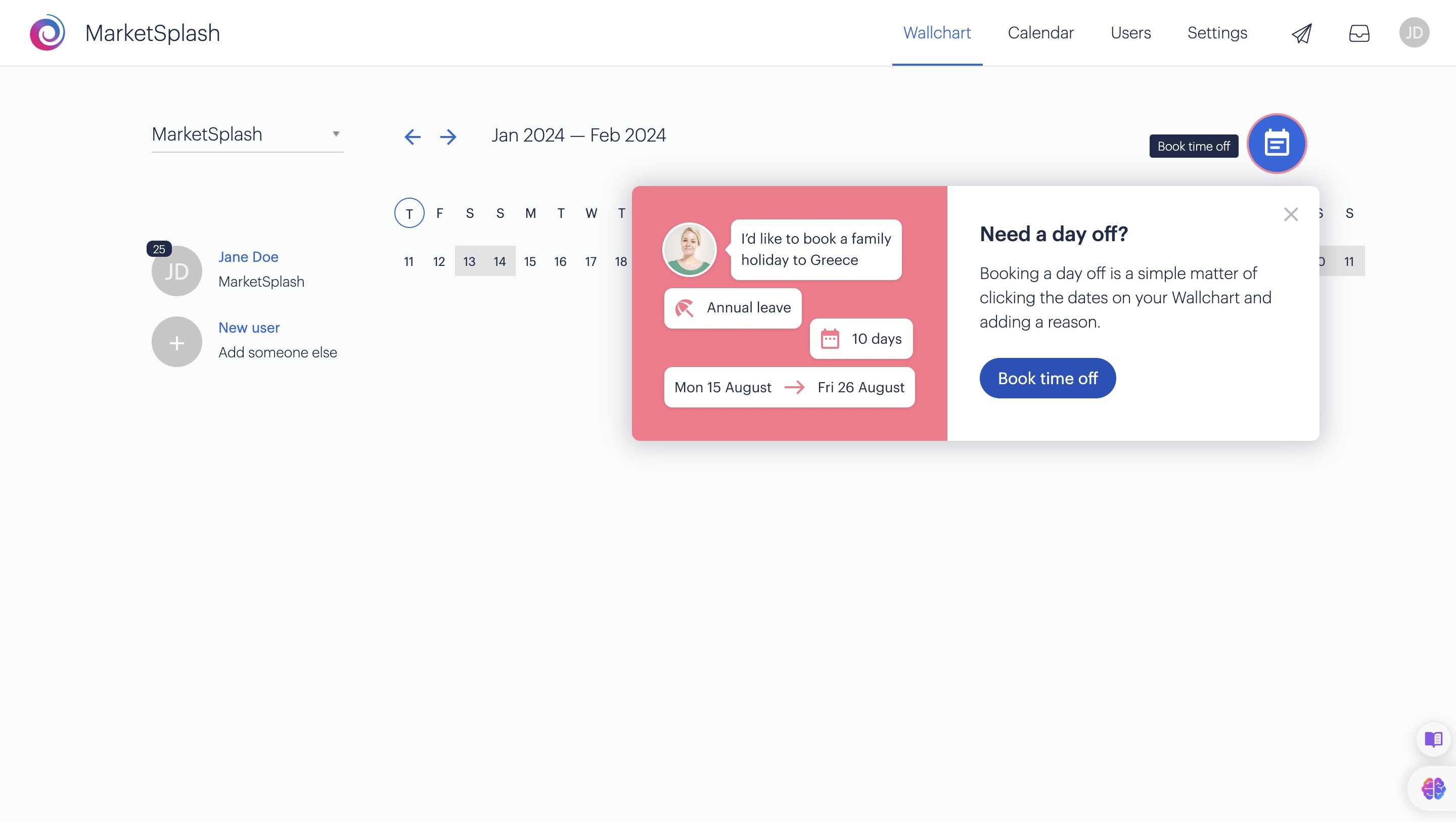Switch to the Calendar tab
1456x822 pixels.
click(1040, 33)
